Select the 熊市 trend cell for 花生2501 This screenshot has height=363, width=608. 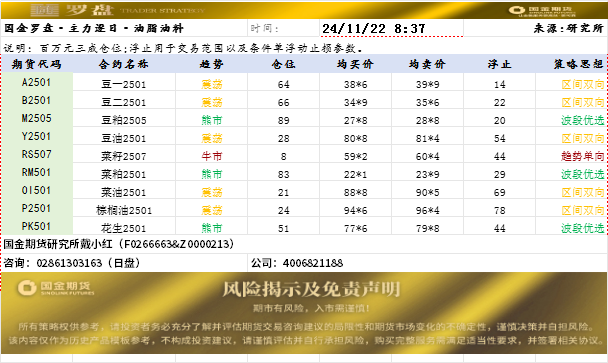click(212, 228)
